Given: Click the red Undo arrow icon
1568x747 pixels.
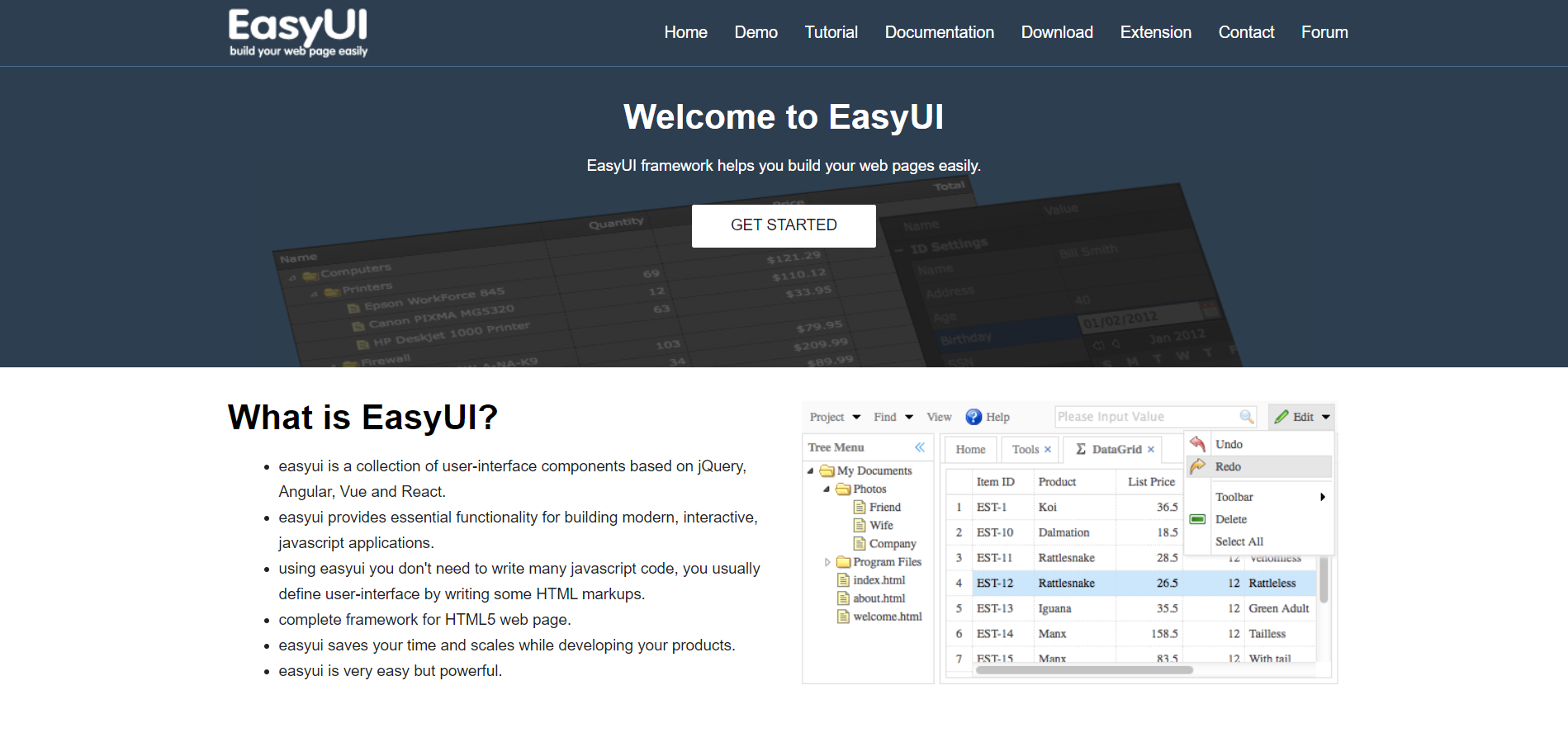Looking at the screenshot, I should (x=1197, y=444).
